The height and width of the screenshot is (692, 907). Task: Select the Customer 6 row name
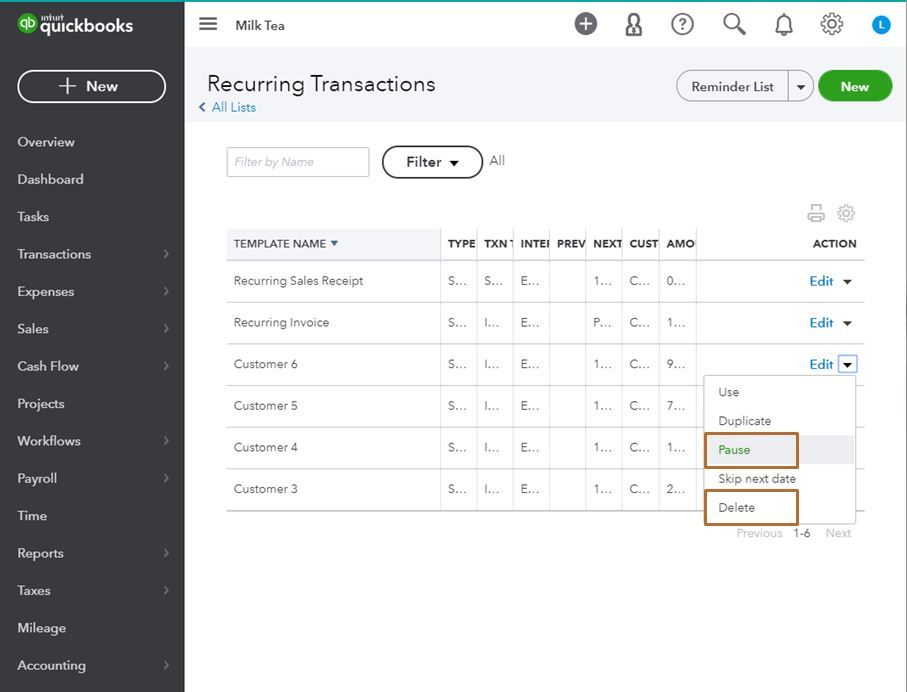[x=266, y=365]
